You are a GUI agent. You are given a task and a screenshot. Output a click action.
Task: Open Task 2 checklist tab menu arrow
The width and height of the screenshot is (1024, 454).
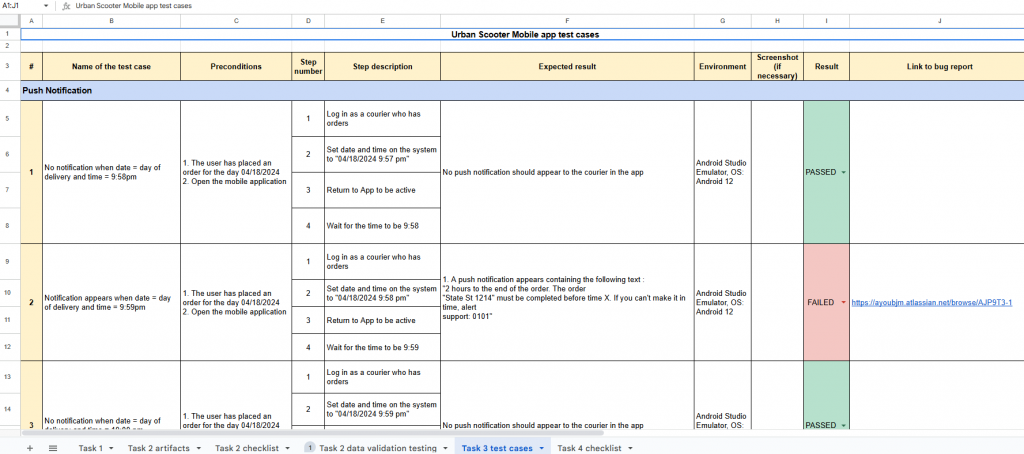[x=289, y=449]
